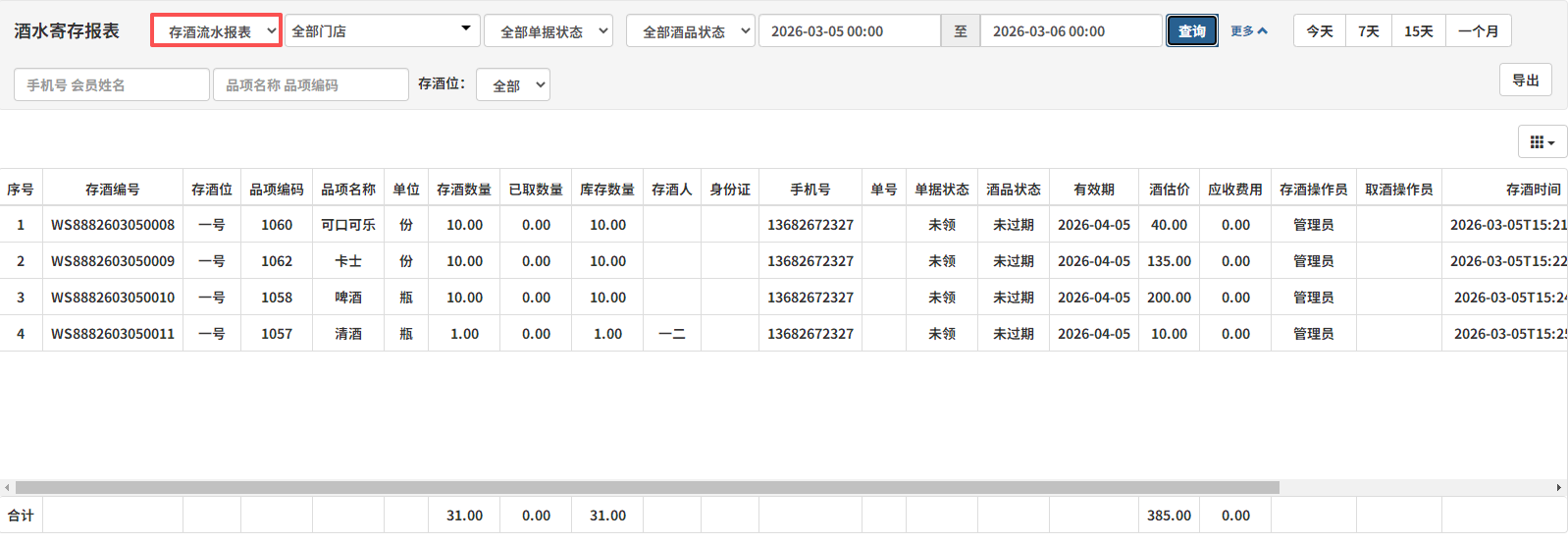
Task: Choose the 15天 date range
Action: 1418,31
